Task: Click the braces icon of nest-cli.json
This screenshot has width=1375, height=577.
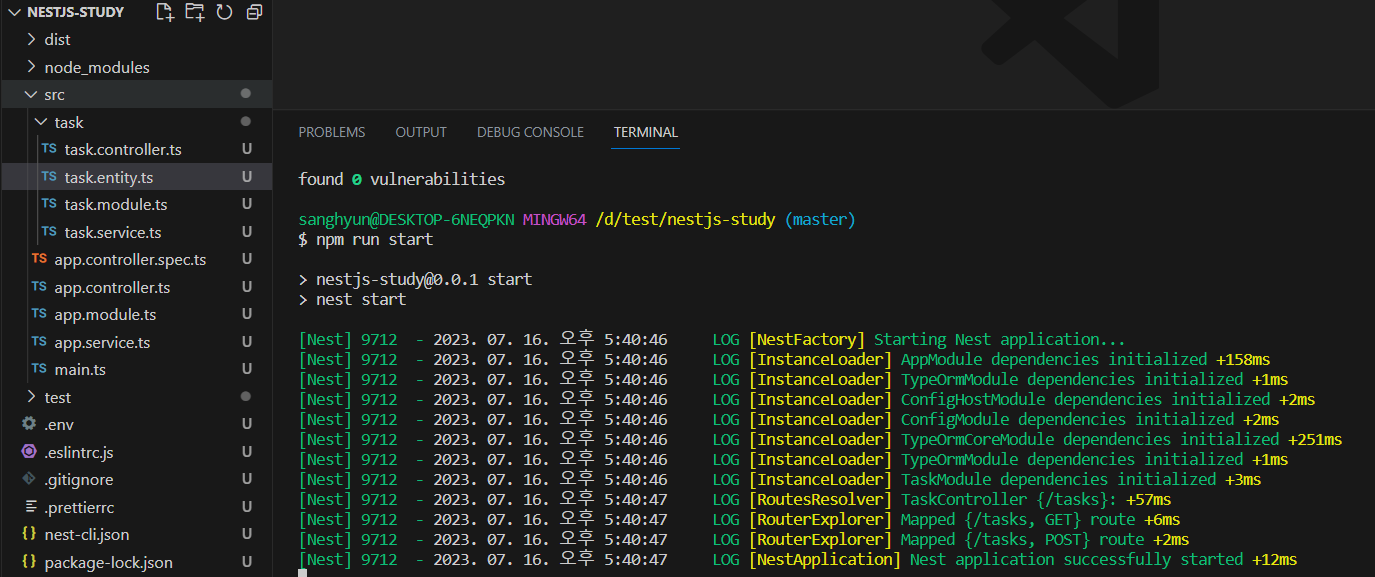Action: click(x=29, y=534)
